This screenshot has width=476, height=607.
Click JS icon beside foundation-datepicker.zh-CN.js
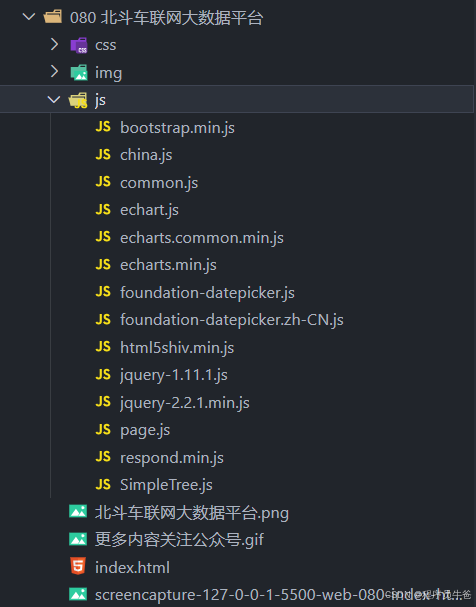103,319
